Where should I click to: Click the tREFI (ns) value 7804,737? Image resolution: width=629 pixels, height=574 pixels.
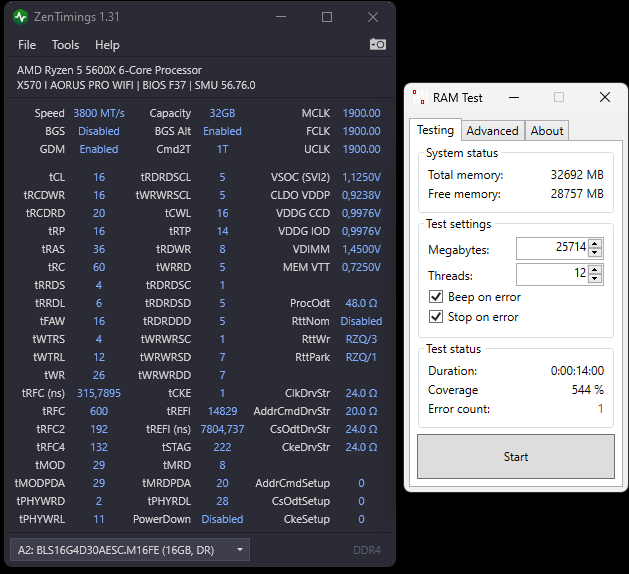pyautogui.click(x=222, y=429)
